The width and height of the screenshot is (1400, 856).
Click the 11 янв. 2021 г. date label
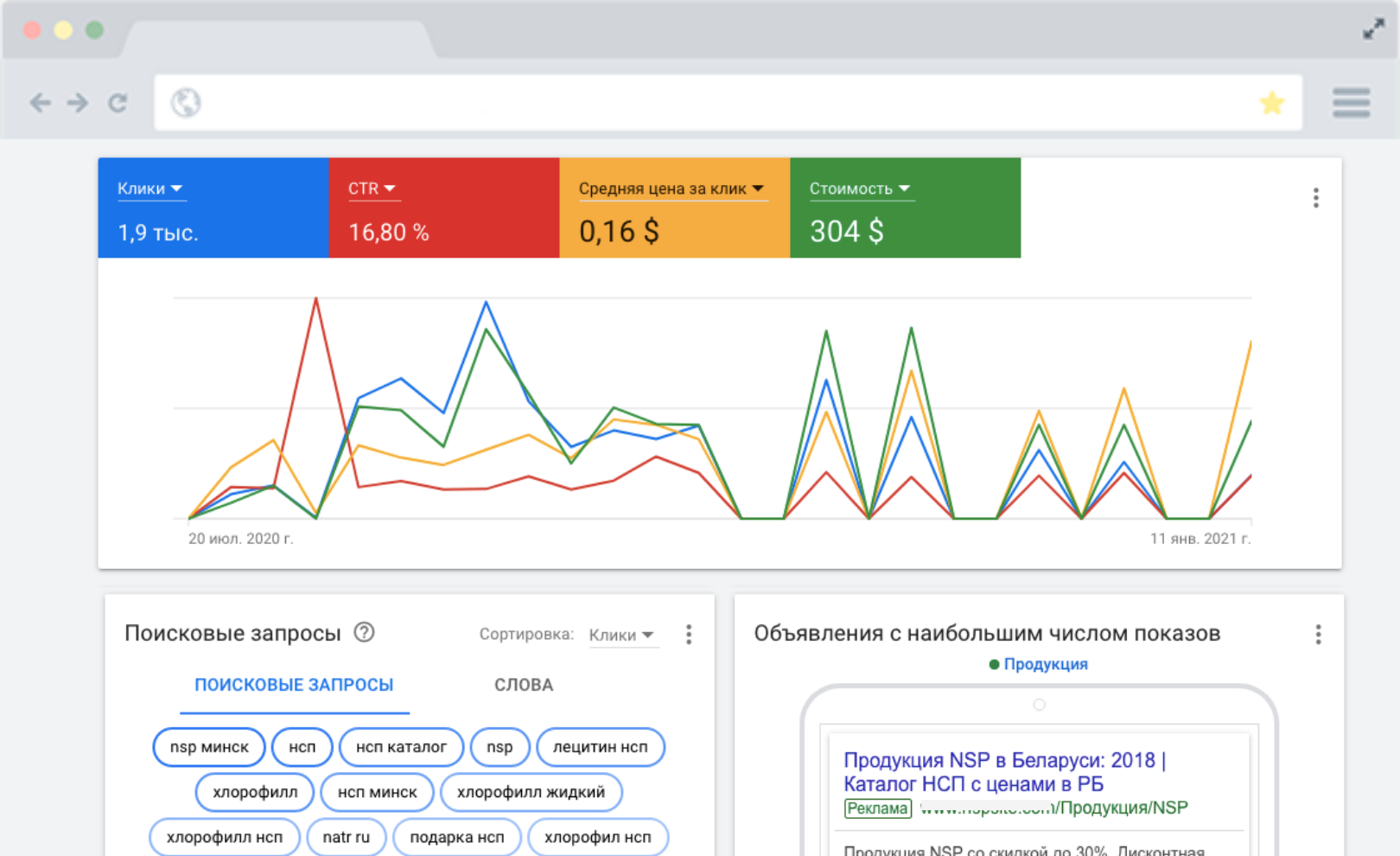click(1200, 539)
